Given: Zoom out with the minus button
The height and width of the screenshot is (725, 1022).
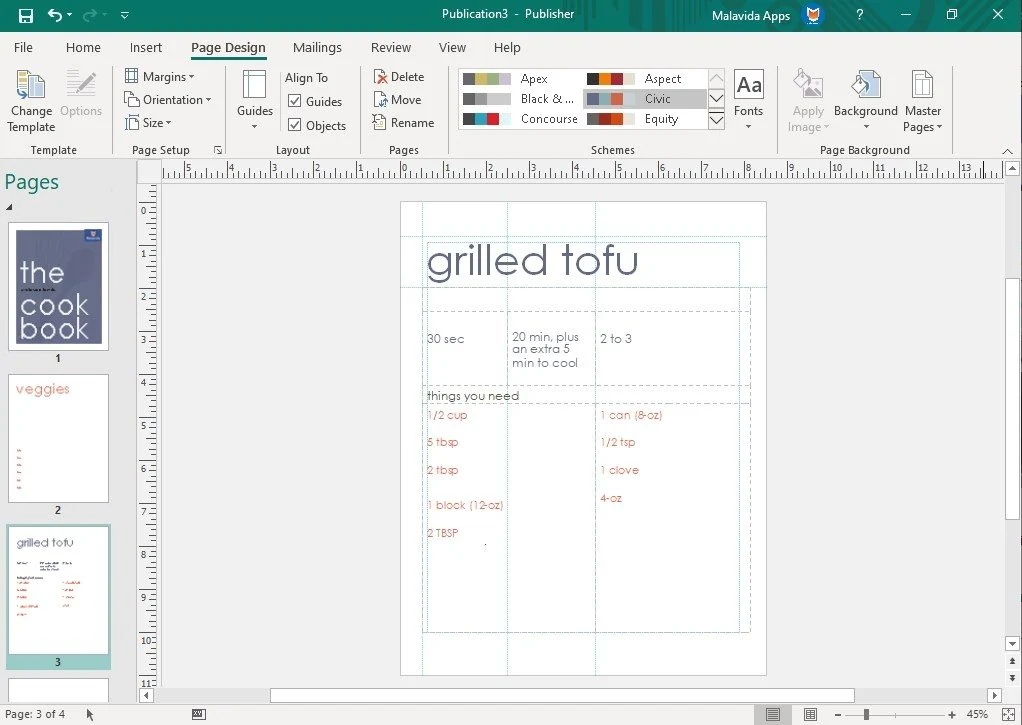Looking at the screenshot, I should click(x=838, y=715).
